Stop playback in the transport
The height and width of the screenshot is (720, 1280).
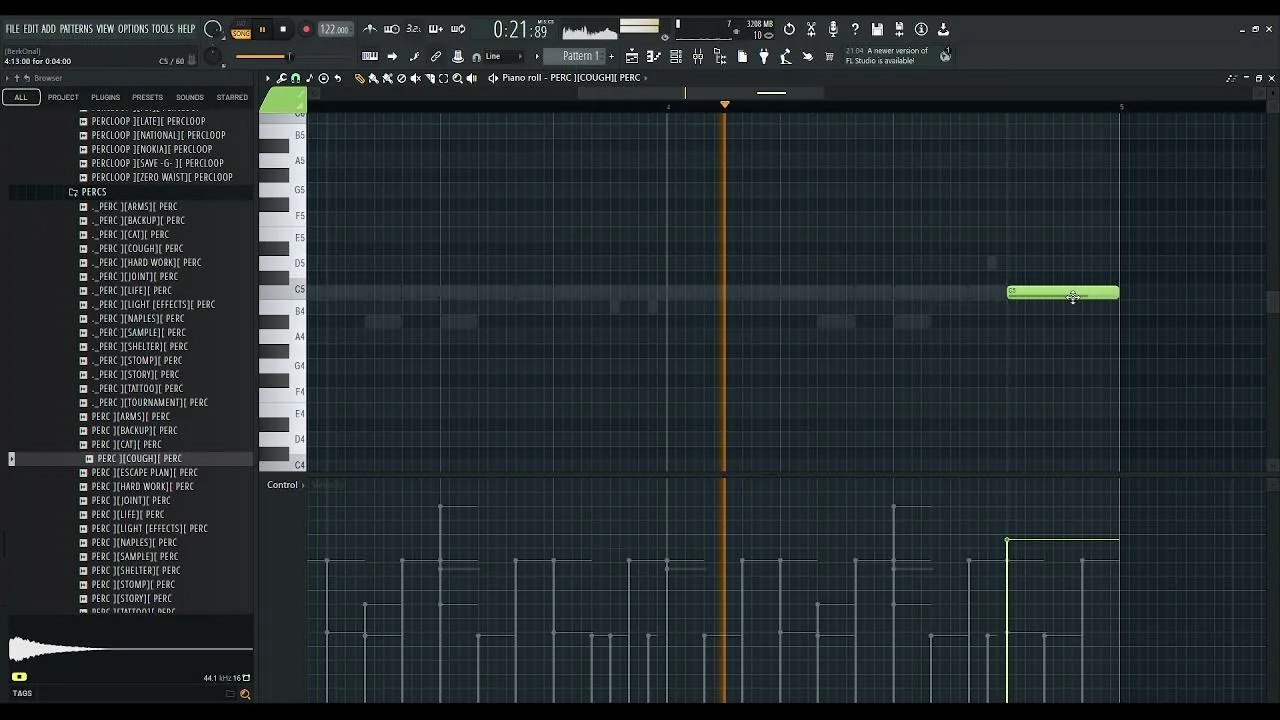(x=283, y=29)
